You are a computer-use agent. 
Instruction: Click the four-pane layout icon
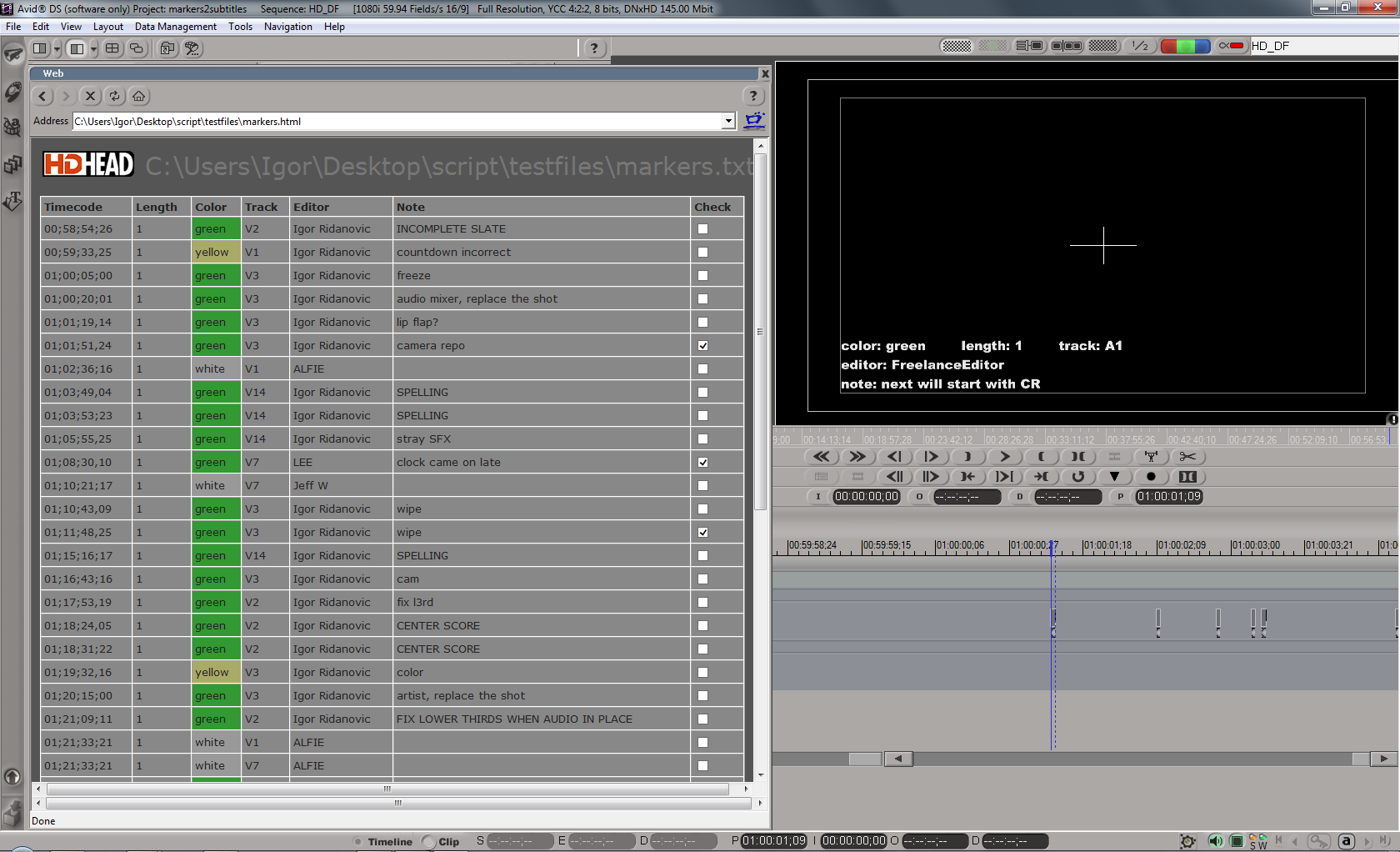click(112, 48)
